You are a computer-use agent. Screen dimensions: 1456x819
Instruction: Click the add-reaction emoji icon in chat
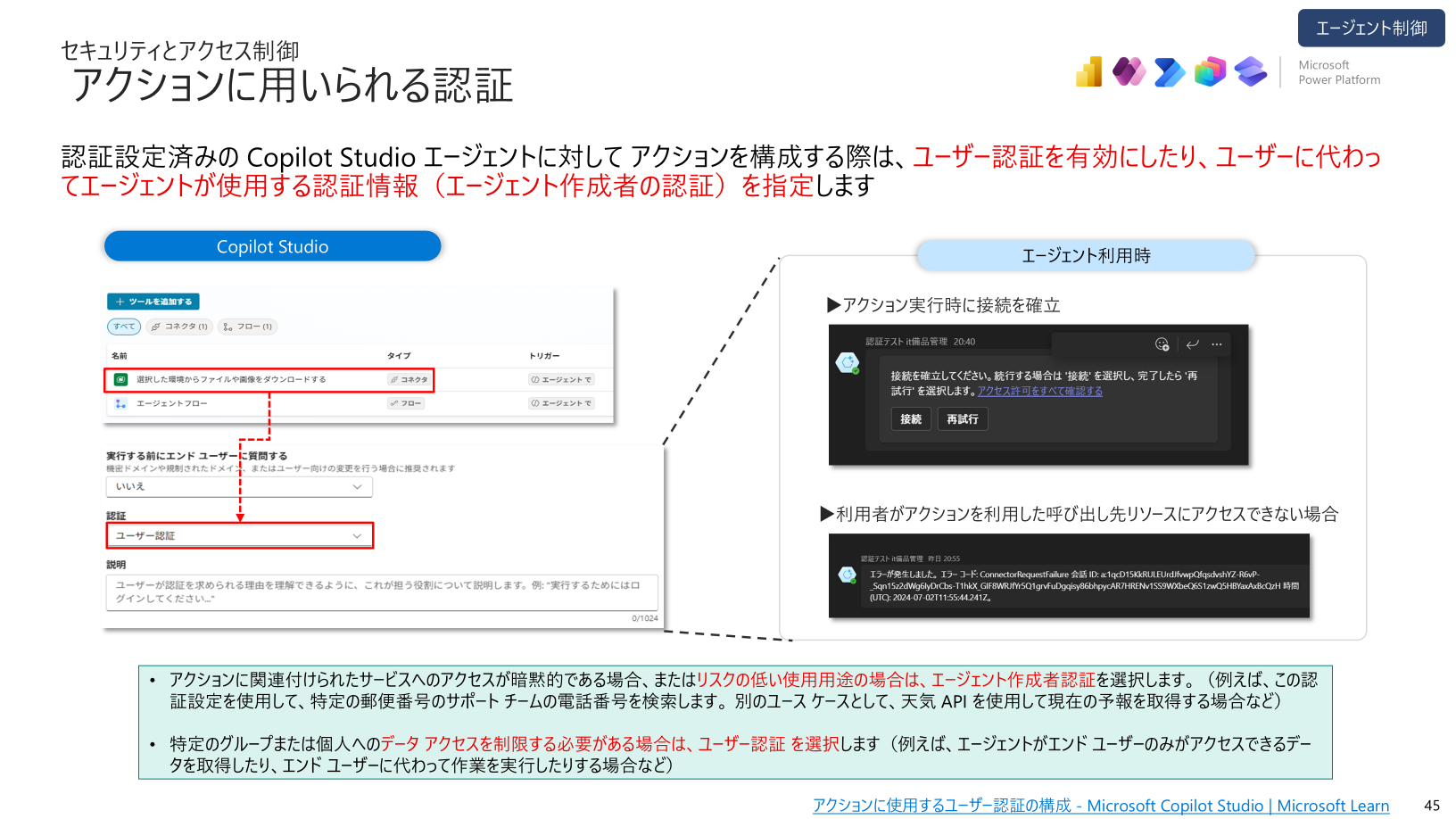click(x=1162, y=343)
